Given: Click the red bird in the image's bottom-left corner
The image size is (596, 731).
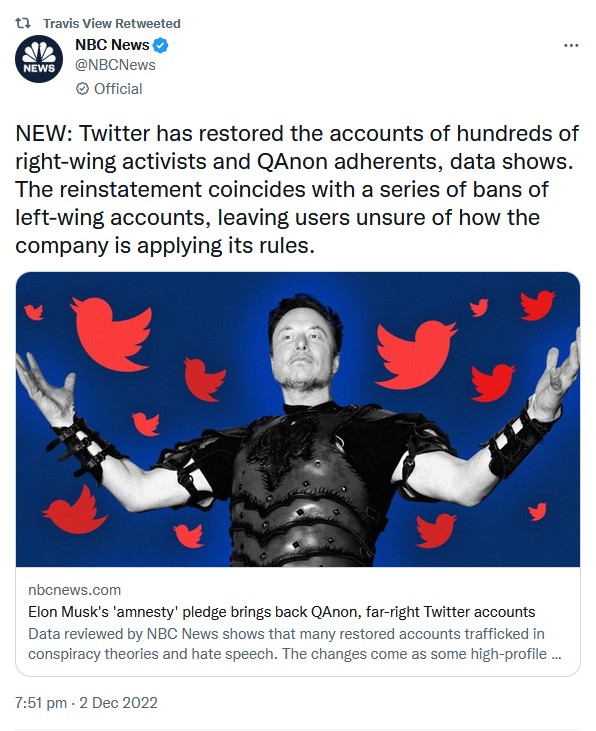Looking at the screenshot, I should 75,510.
